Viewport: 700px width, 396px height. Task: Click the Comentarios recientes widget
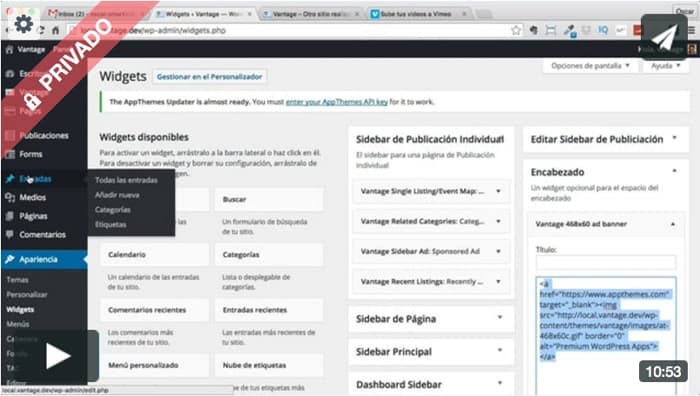click(x=154, y=310)
